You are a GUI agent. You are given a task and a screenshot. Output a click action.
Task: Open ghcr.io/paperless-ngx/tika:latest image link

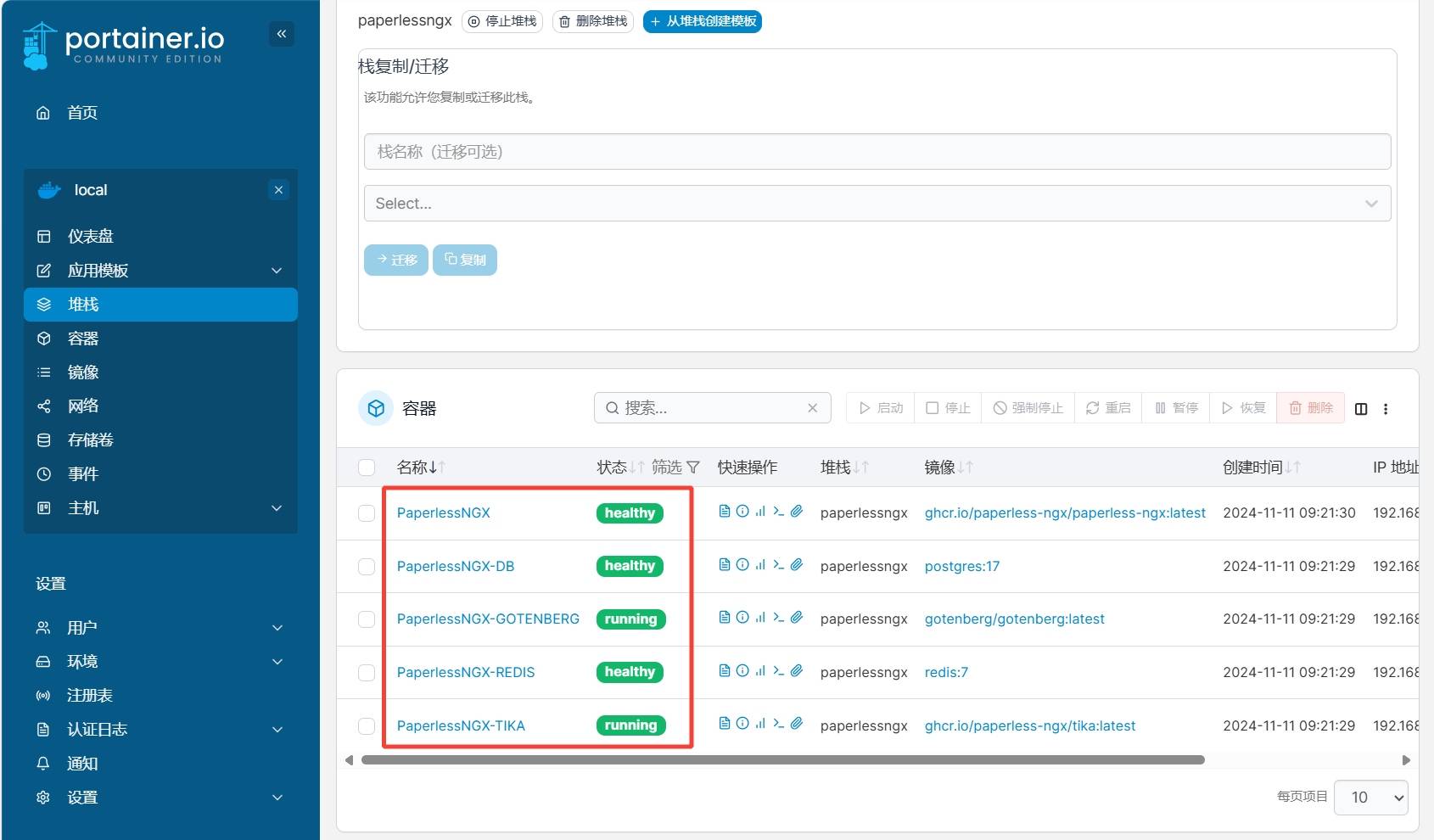[x=1029, y=726]
